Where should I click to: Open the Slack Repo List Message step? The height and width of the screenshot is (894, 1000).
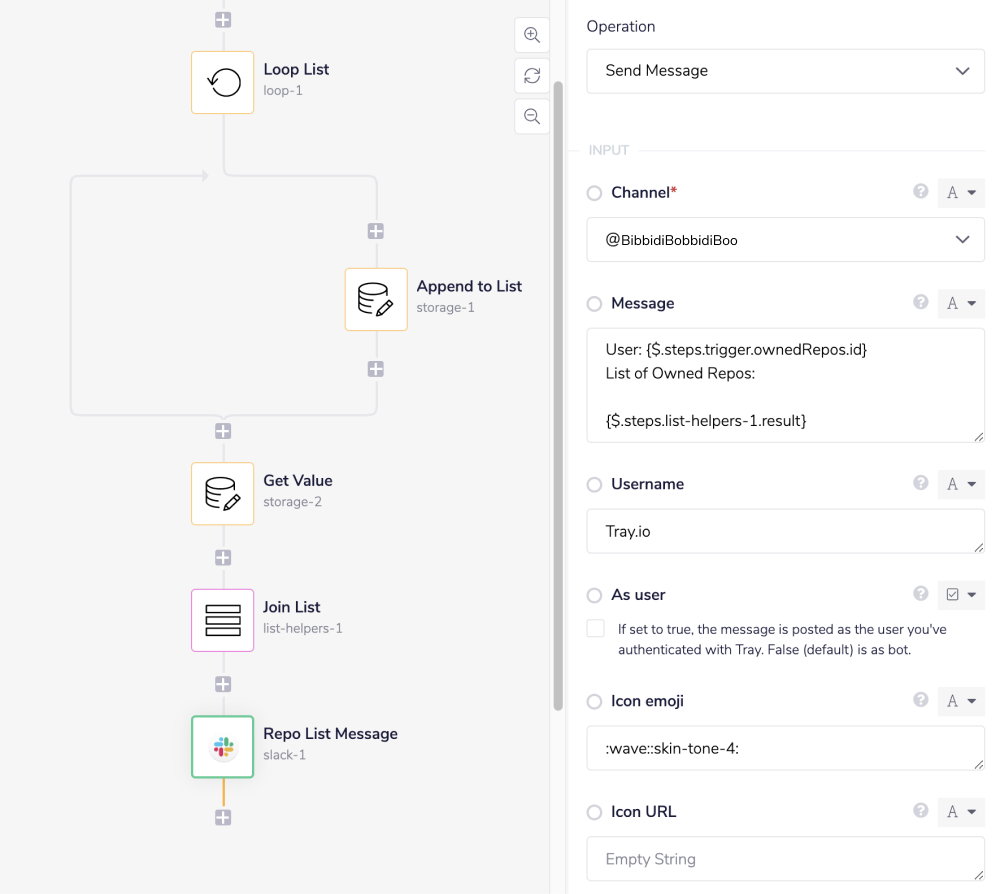click(x=222, y=747)
